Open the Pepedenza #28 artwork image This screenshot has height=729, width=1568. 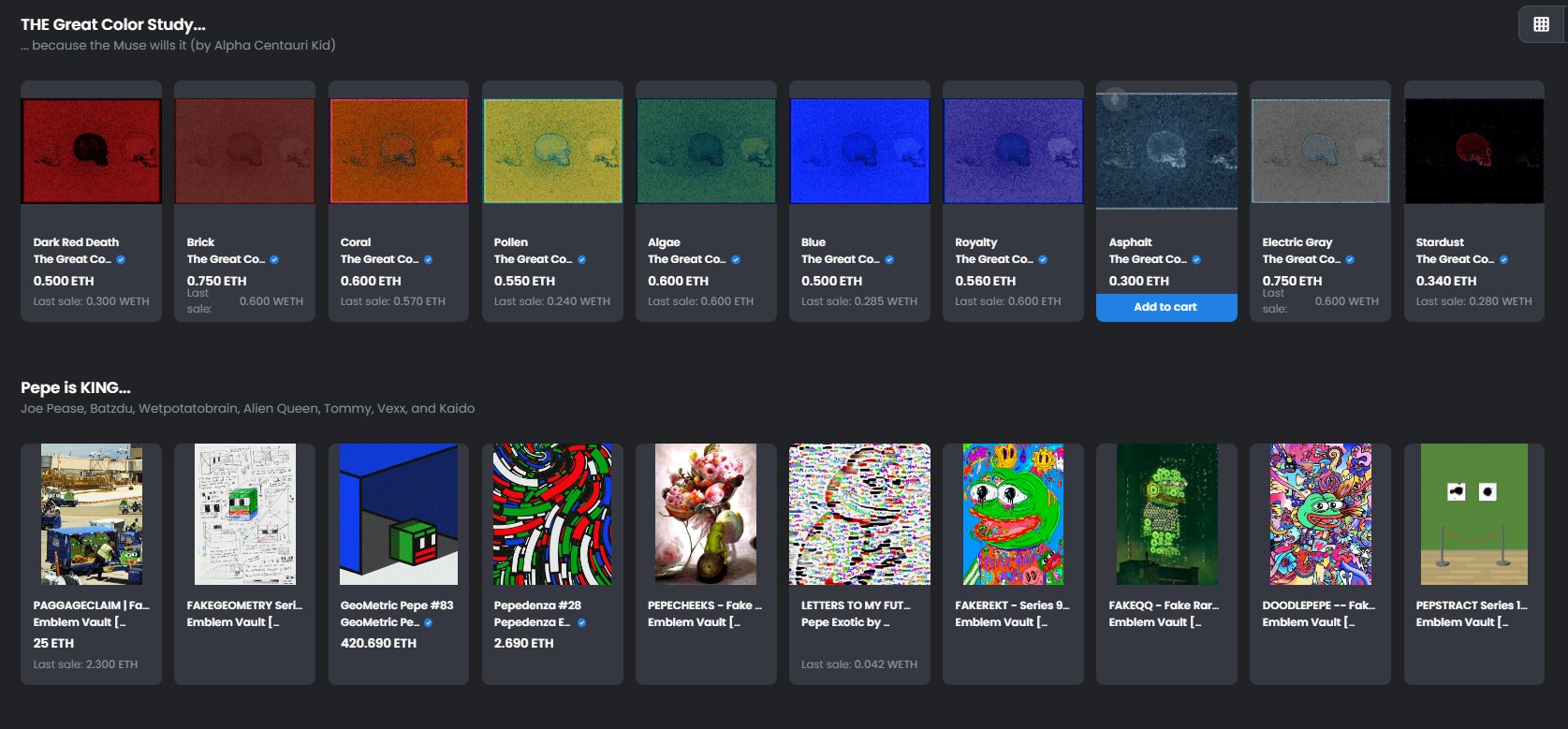(552, 515)
